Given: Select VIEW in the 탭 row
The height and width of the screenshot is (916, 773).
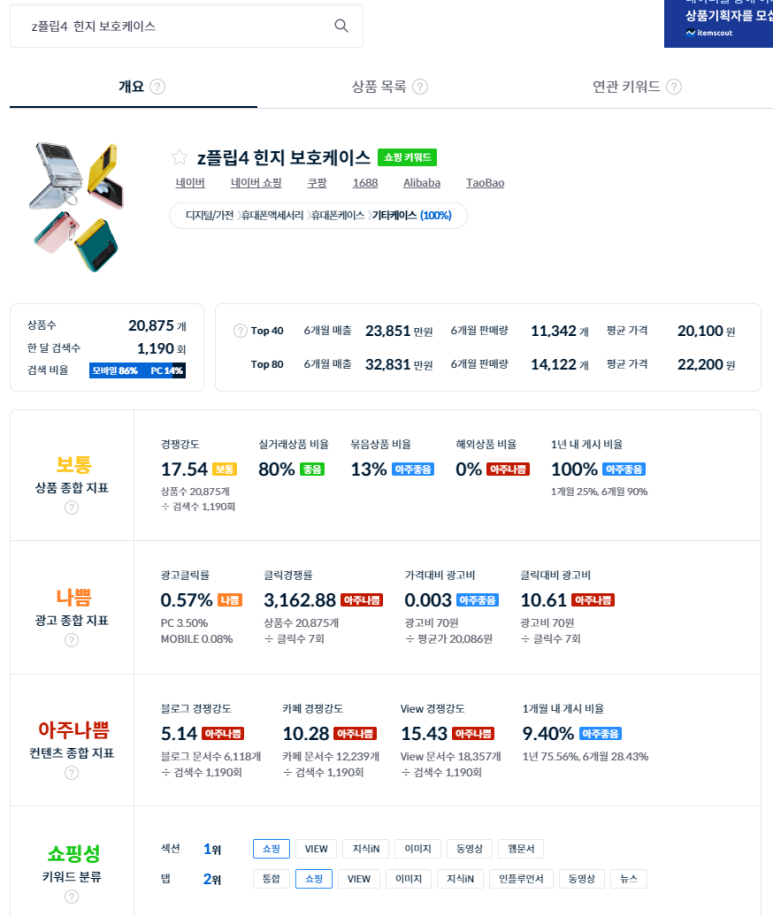Looking at the screenshot, I should (x=359, y=879).
